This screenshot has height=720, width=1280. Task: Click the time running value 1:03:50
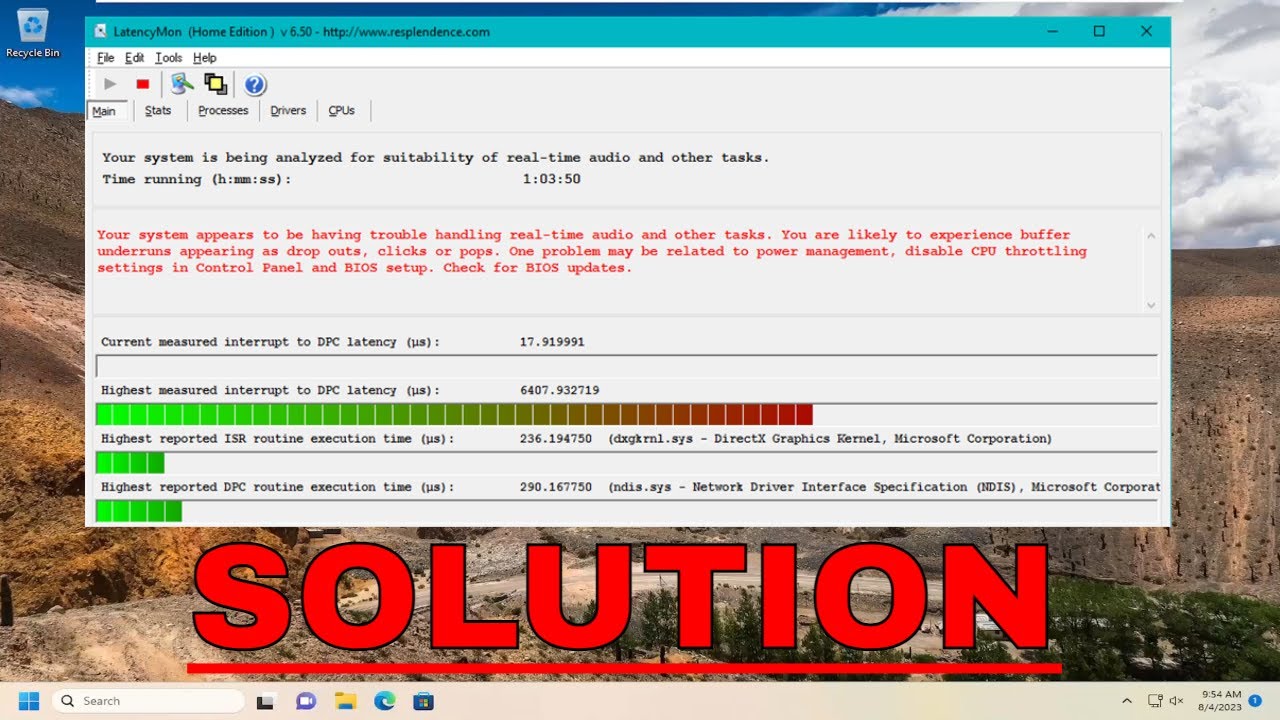click(x=551, y=180)
